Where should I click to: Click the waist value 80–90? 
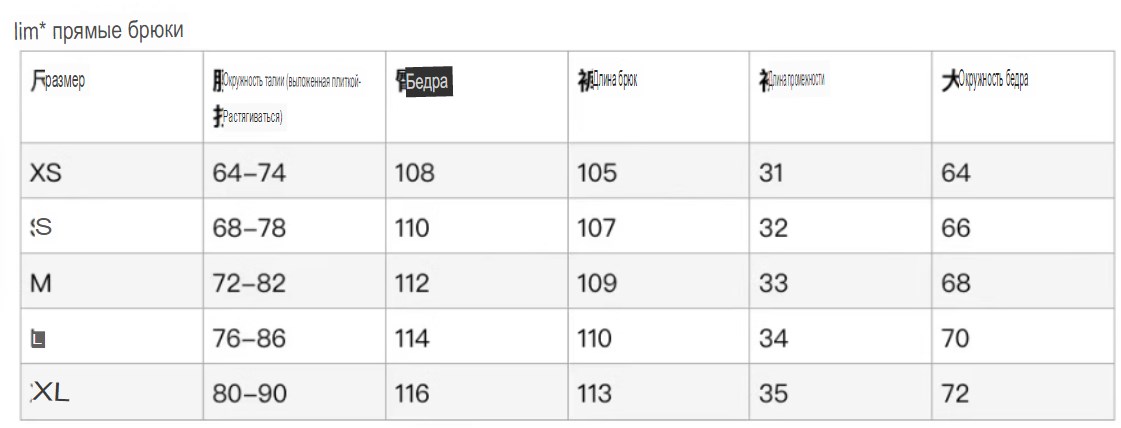pyautogui.click(x=250, y=393)
